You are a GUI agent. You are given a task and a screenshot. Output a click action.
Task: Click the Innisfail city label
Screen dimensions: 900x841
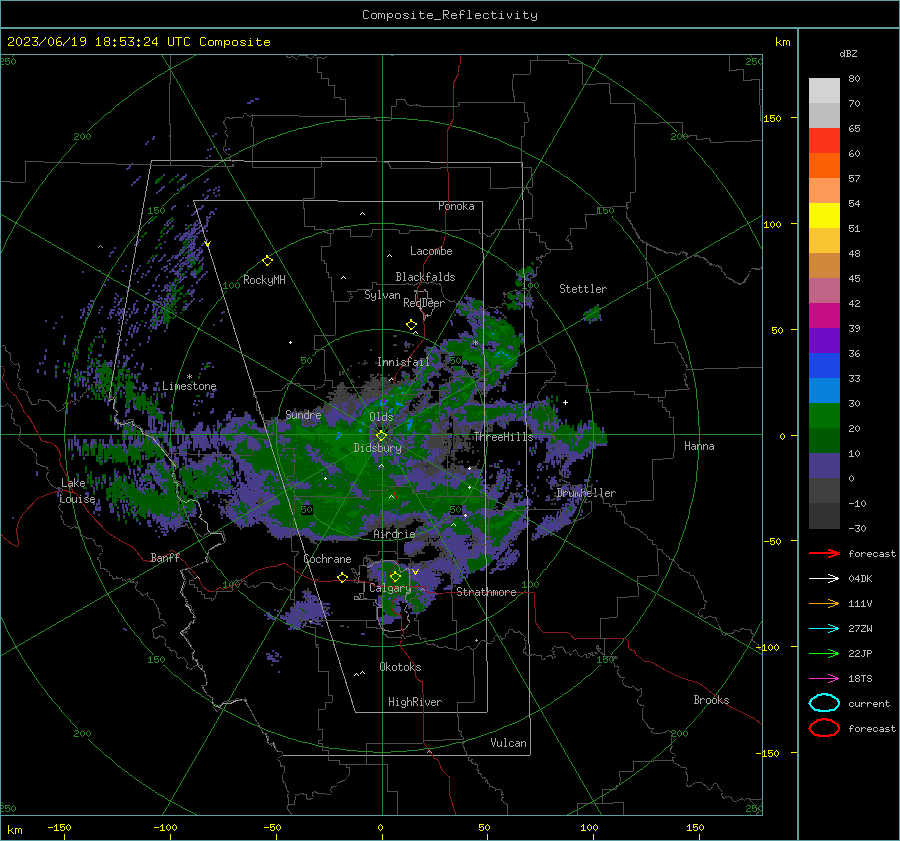coord(403,362)
